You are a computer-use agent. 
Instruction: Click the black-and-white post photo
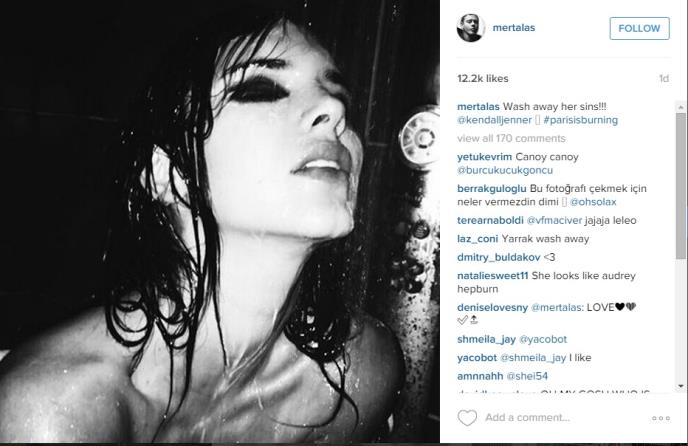tap(220, 222)
